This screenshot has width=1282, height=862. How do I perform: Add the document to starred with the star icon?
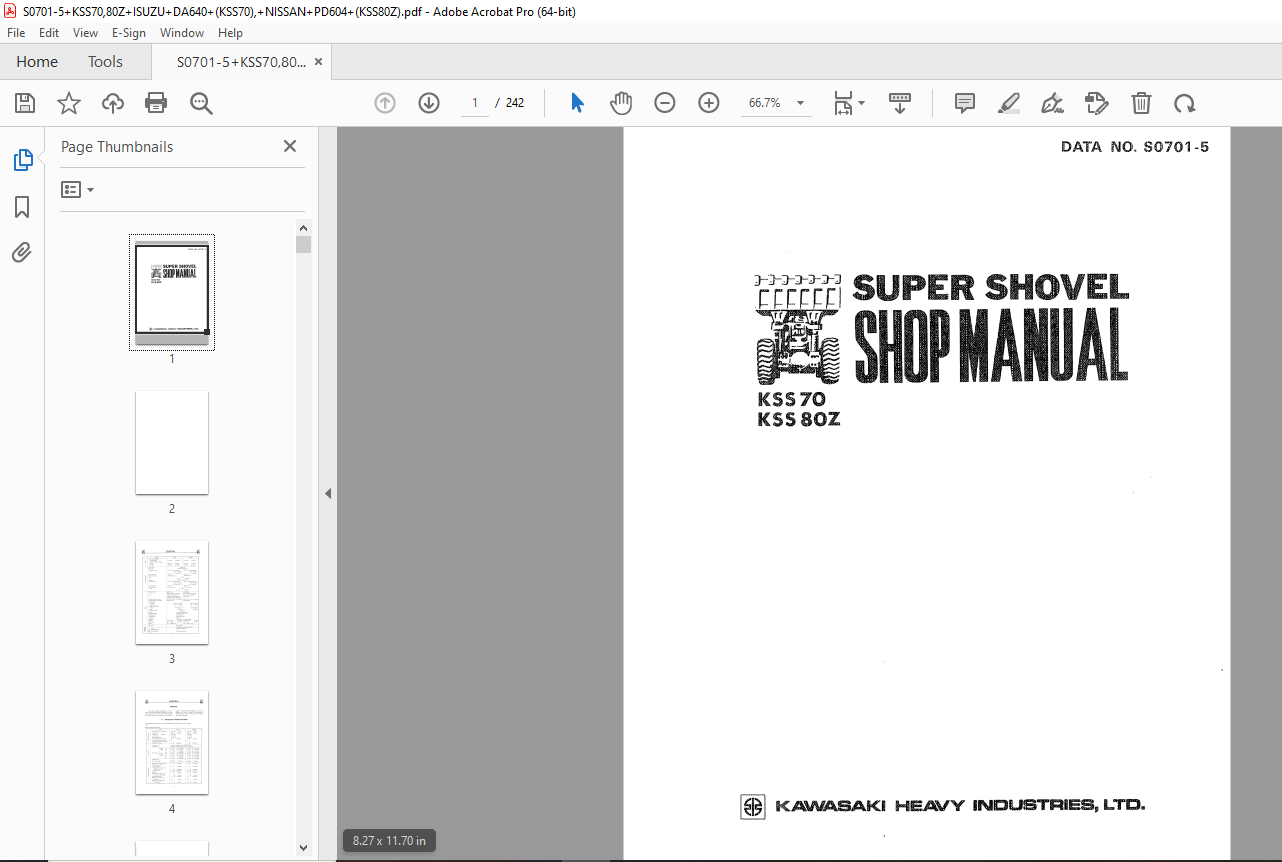69,103
